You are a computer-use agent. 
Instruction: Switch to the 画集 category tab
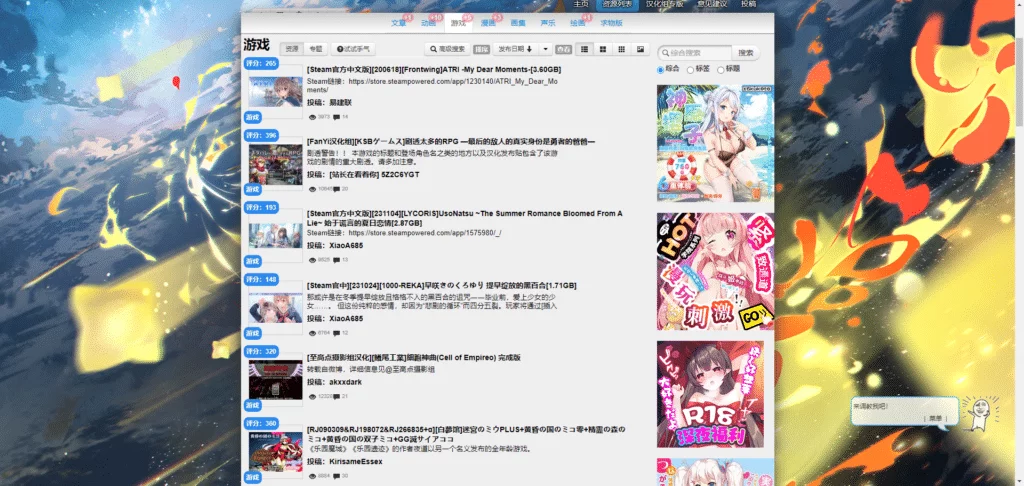[518, 23]
